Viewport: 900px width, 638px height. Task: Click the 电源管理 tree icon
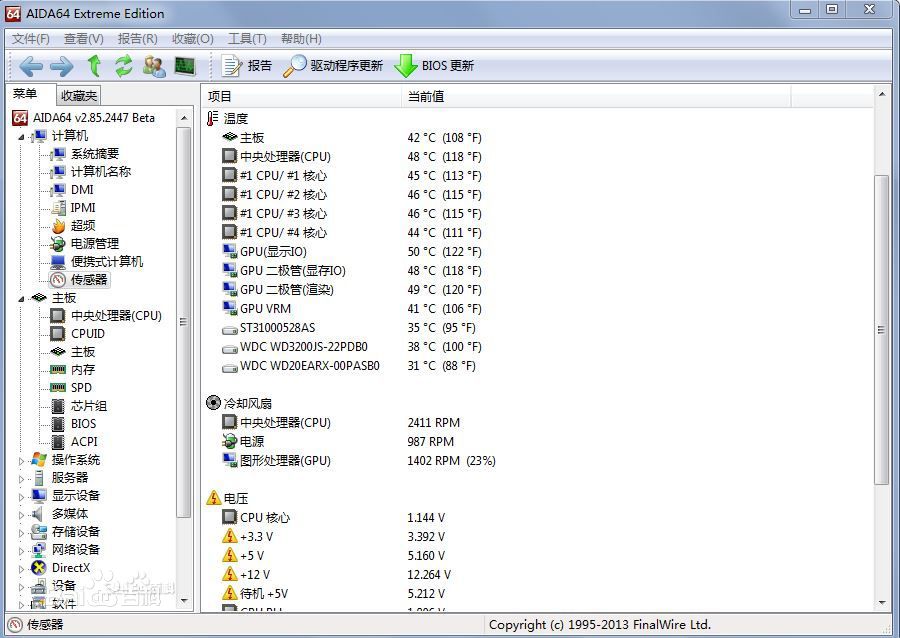pos(58,243)
